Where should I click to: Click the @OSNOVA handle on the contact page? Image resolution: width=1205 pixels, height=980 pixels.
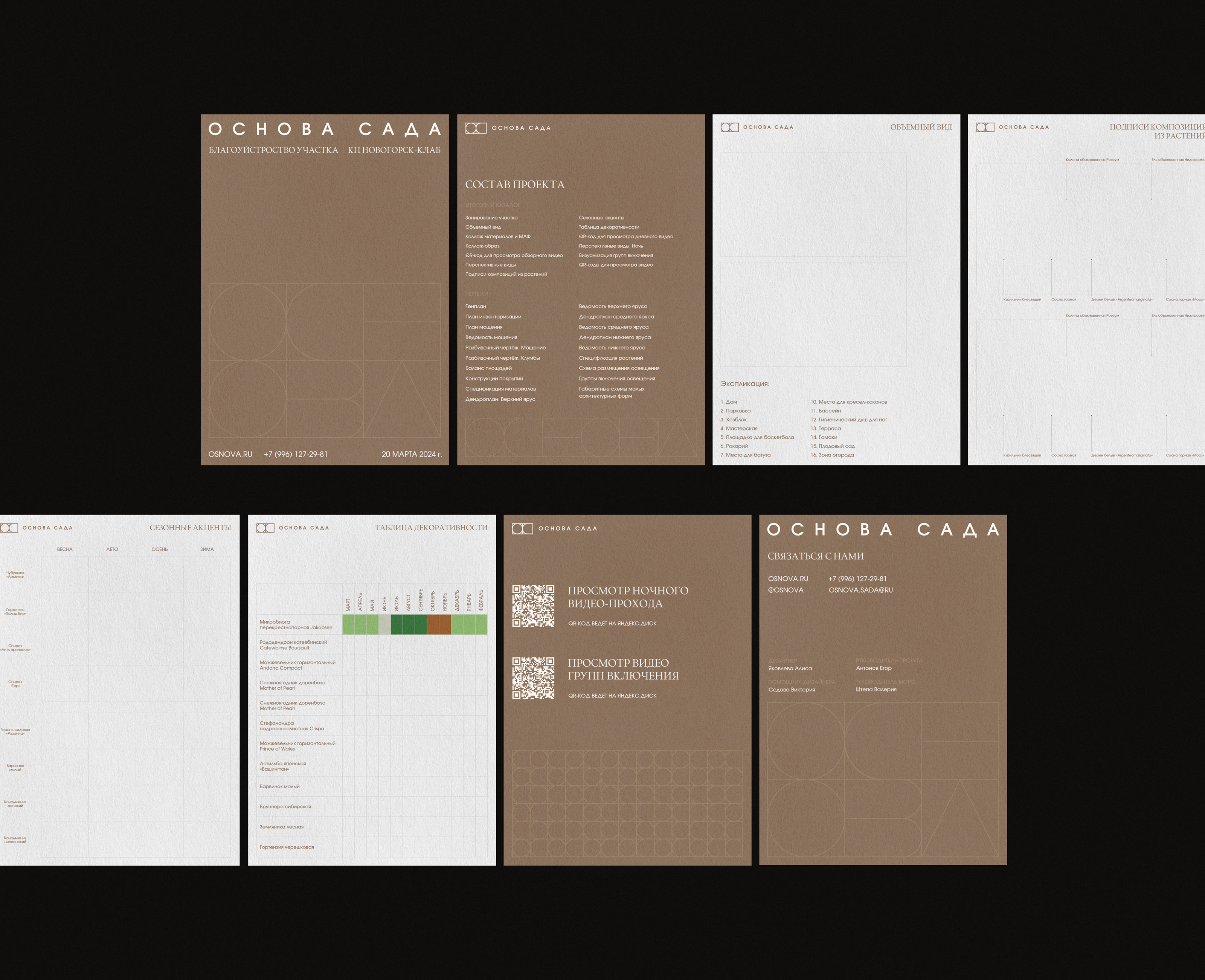pyautogui.click(x=786, y=590)
